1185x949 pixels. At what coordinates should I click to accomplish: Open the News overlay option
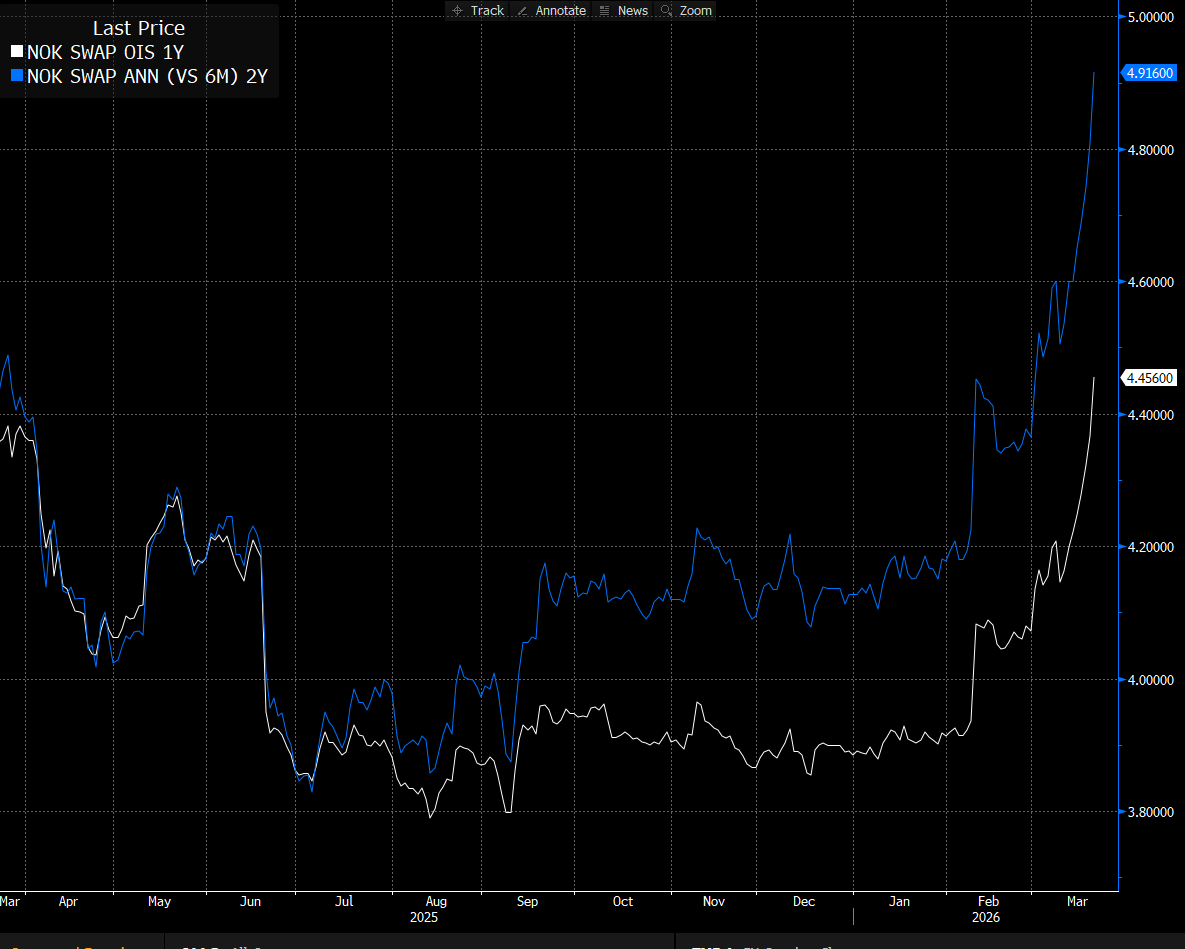click(x=623, y=11)
